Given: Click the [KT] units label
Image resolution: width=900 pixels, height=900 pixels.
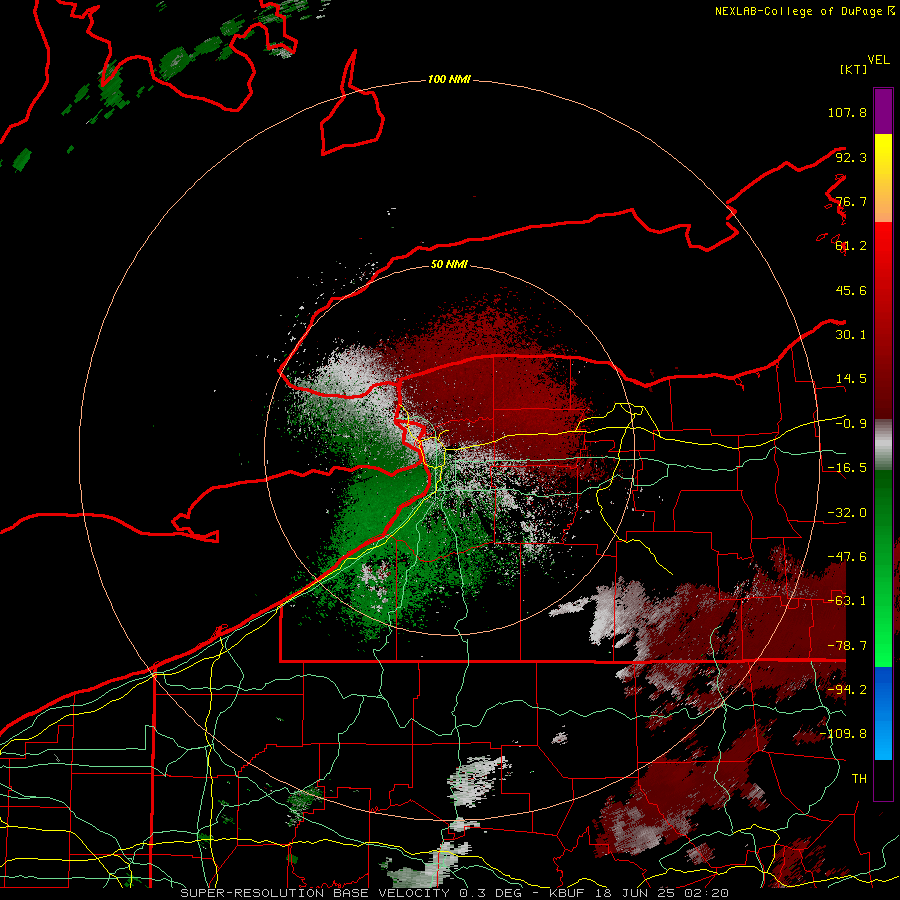Looking at the screenshot, I should [x=854, y=69].
